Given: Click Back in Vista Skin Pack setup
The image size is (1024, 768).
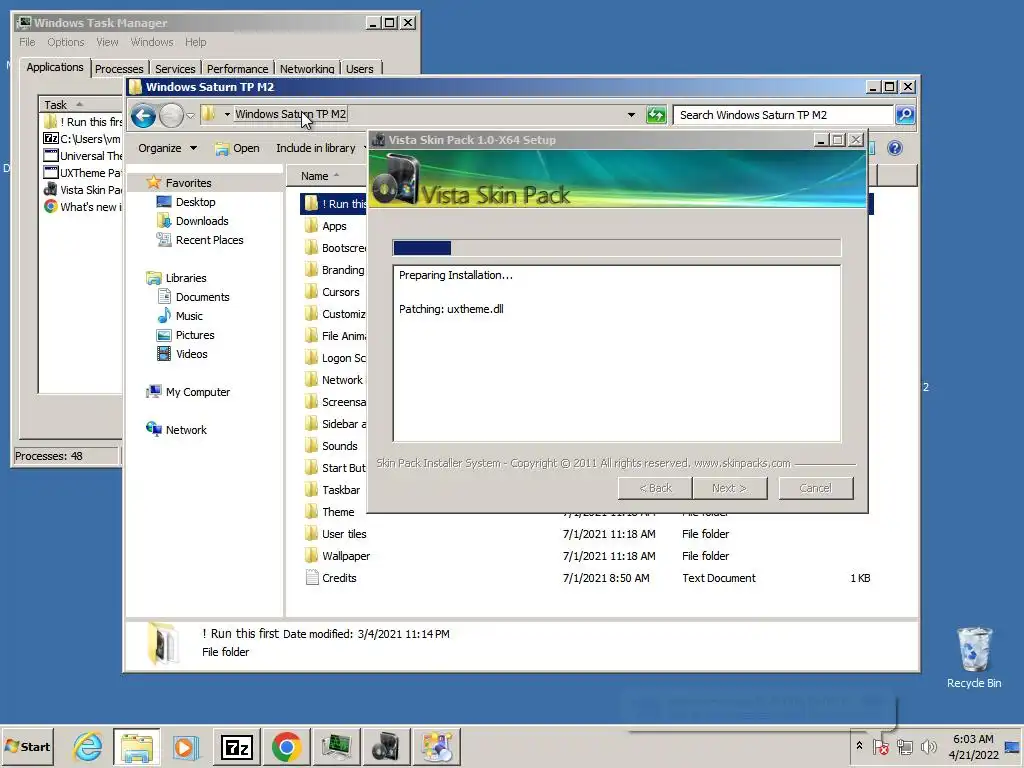Looking at the screenshot, I should (x=655, y=488).
